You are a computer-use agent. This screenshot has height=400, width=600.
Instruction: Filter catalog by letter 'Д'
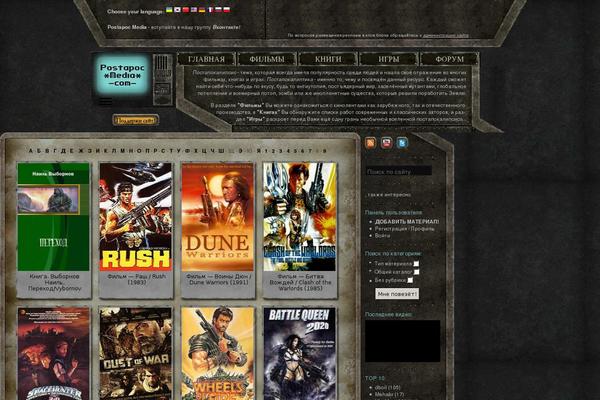[63, 151]
